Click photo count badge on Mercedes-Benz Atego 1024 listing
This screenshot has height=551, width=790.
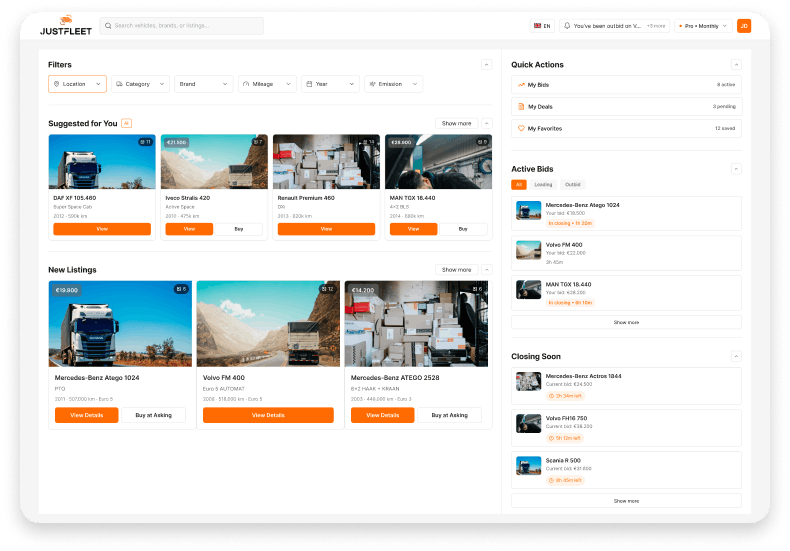tap(181, 289)
